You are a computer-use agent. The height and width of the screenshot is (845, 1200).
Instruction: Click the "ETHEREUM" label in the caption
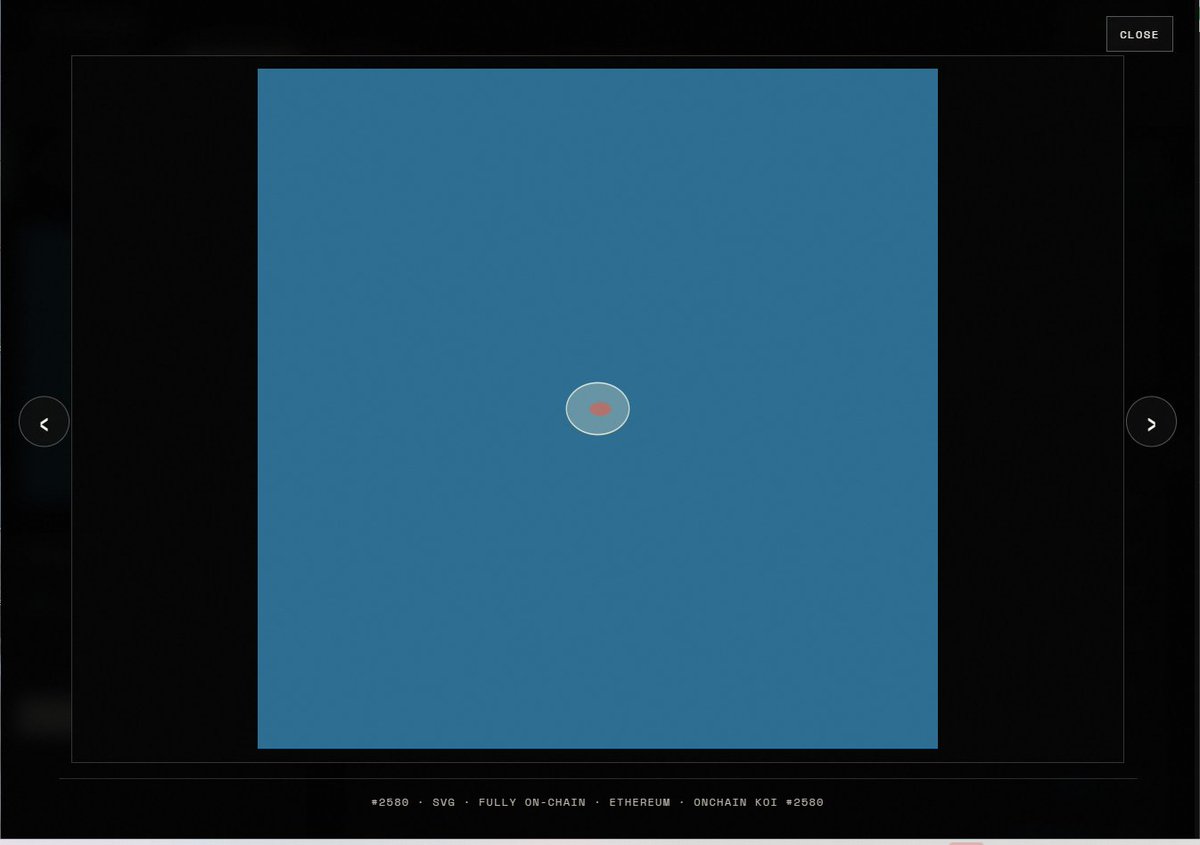click(640, 802)
